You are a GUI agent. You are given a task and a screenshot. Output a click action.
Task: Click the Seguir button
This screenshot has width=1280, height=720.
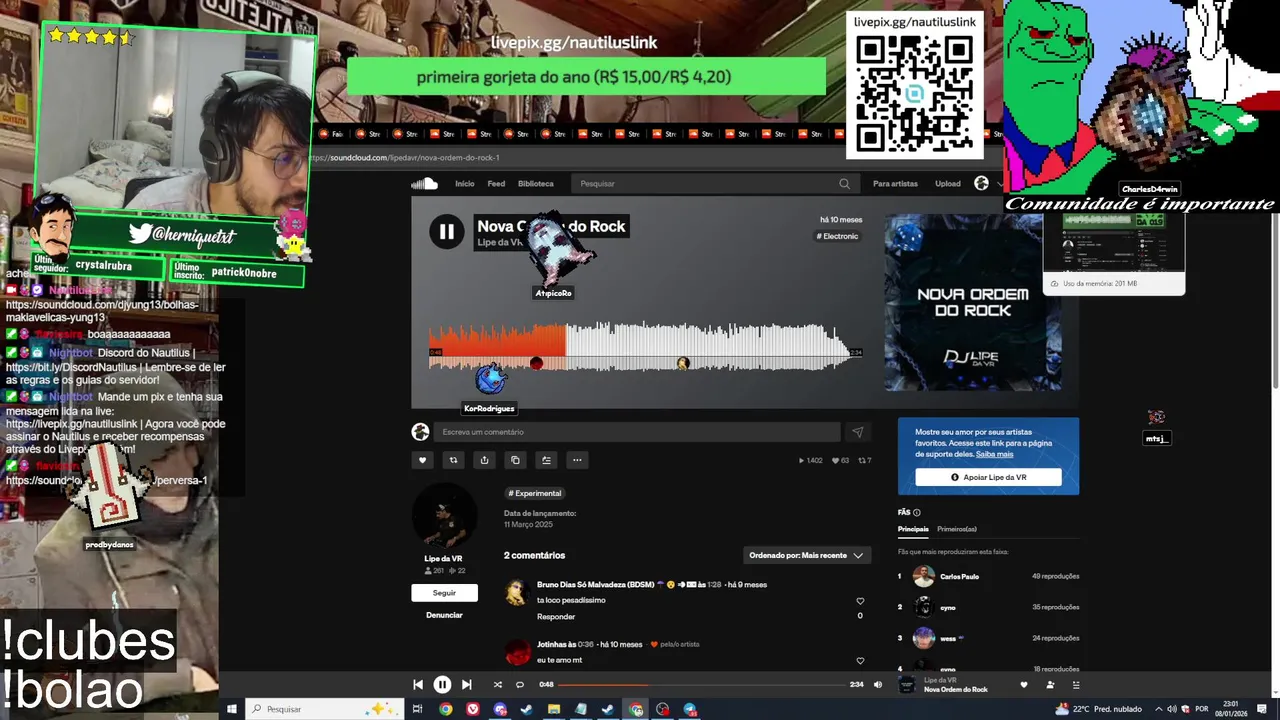[444, 593]
